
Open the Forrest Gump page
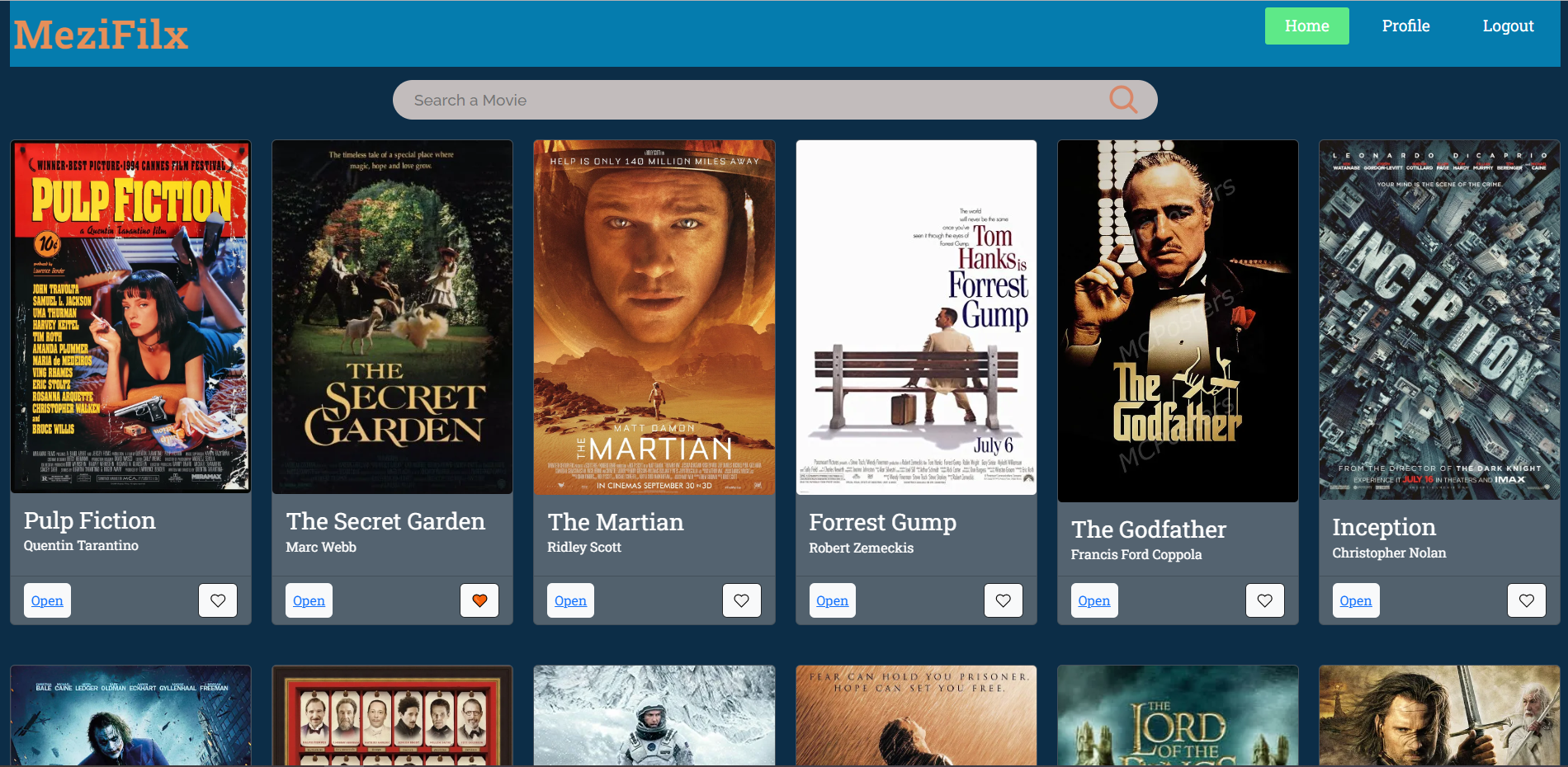[832, 600]
